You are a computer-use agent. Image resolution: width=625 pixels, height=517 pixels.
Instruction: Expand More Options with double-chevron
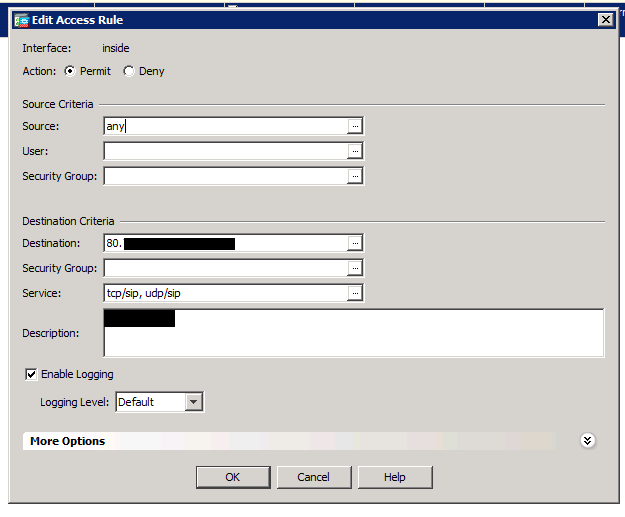click(588, 441)
